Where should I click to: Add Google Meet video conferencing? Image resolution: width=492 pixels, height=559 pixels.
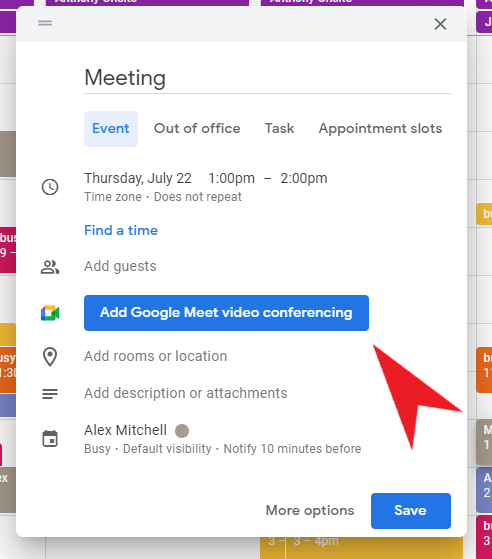pos(226,313)
